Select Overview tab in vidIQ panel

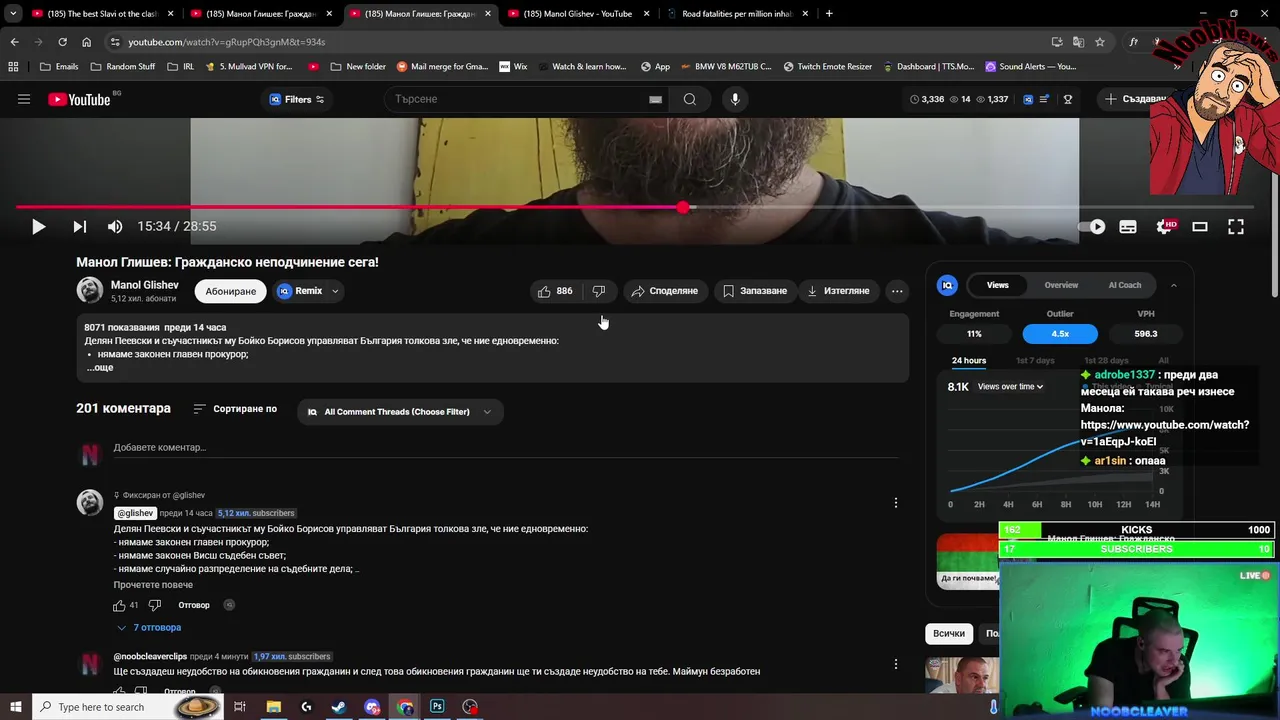coord(1061,285)
